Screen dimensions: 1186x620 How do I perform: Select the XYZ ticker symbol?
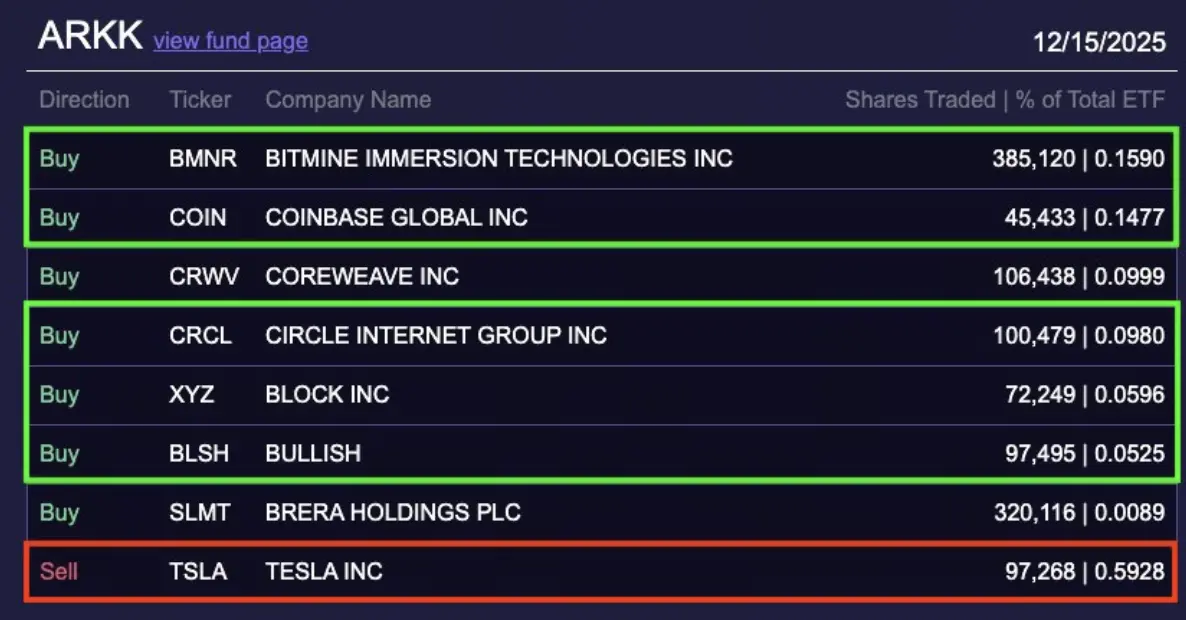[191, 394]
